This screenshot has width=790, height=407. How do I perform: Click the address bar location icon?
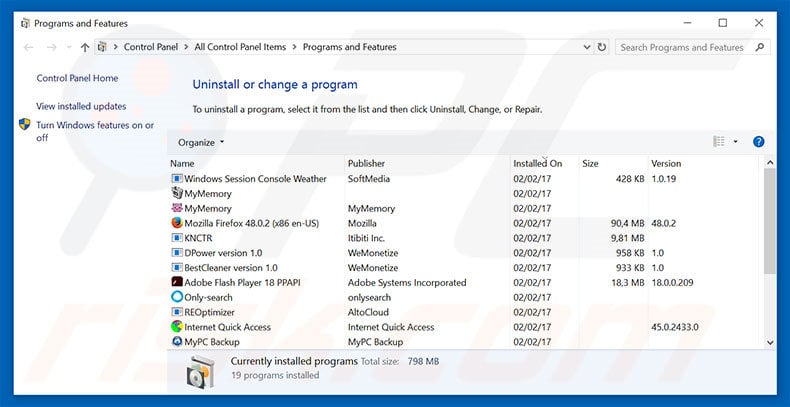(102, 47)
